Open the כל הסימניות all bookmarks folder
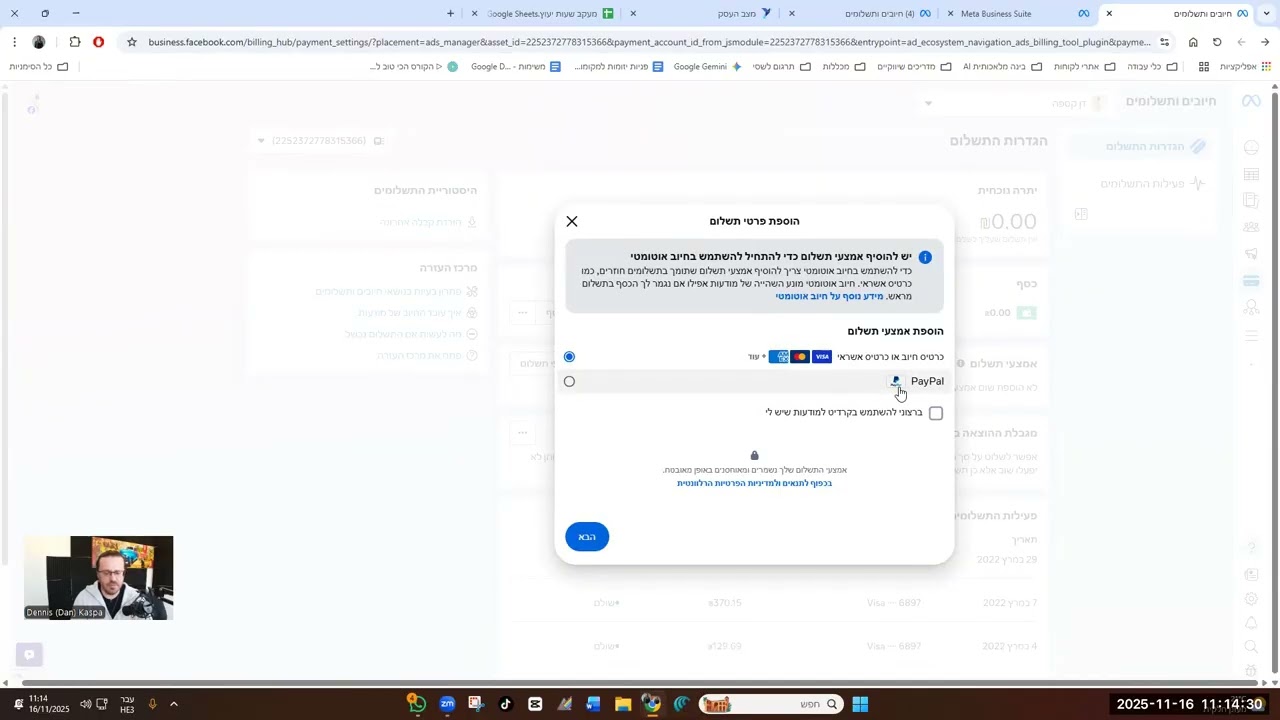 pyautogui.click(x=38, y=67)
